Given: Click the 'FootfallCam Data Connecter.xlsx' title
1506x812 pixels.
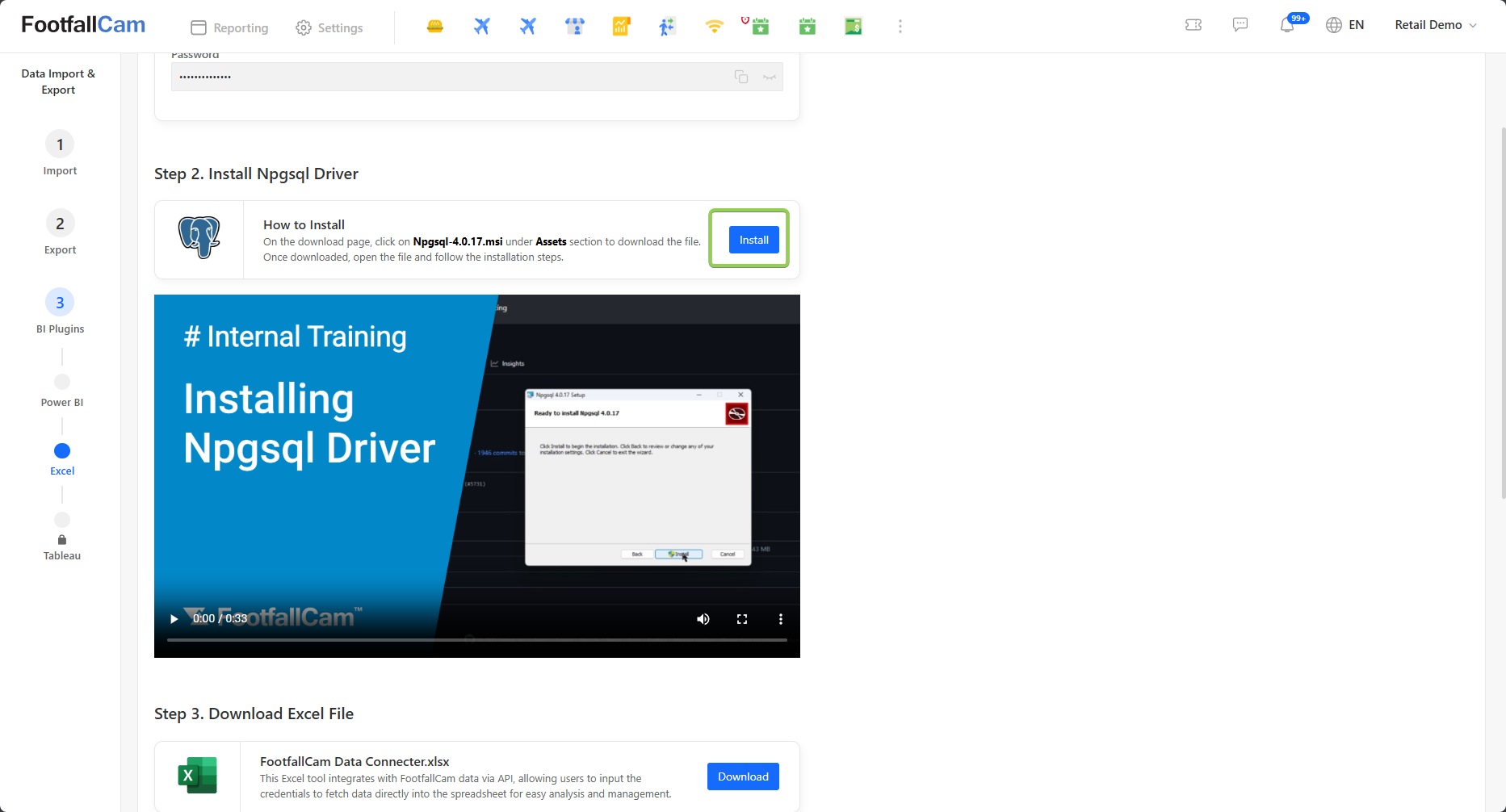Looking at the screenshot, I should [x=354, y=761].
